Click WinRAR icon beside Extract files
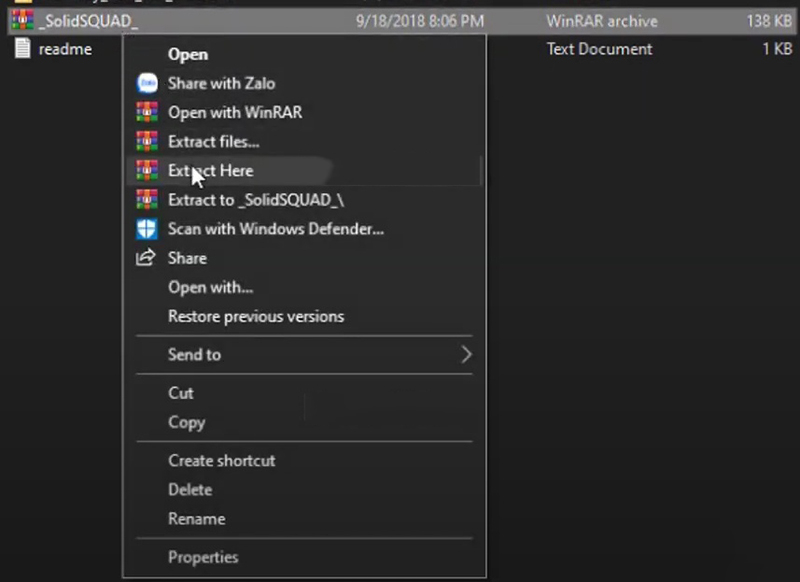The width and height of the screenshot is (800, 582). point(147,141)
